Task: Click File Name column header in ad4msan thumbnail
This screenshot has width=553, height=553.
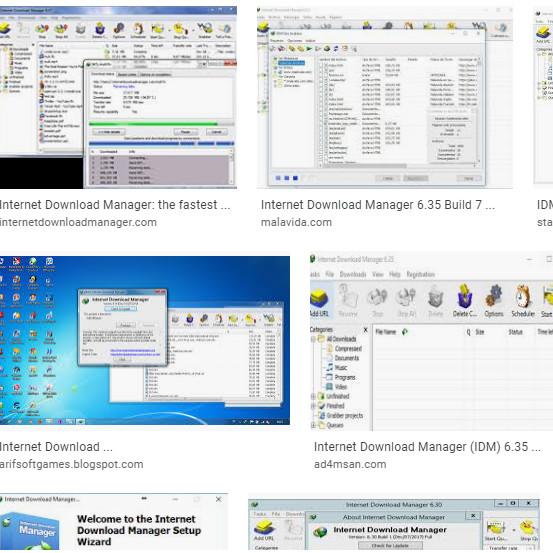Action: (385, 332)
